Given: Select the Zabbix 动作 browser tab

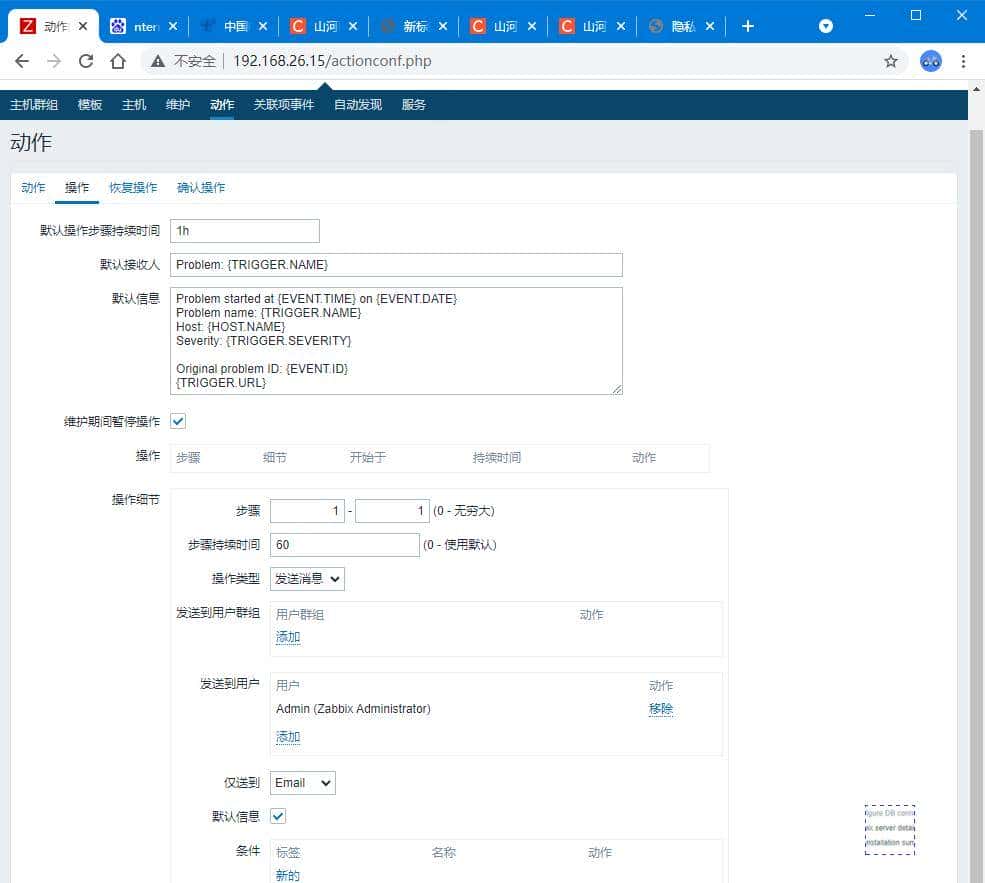Looking at the screenshot, I should [50, 26].
